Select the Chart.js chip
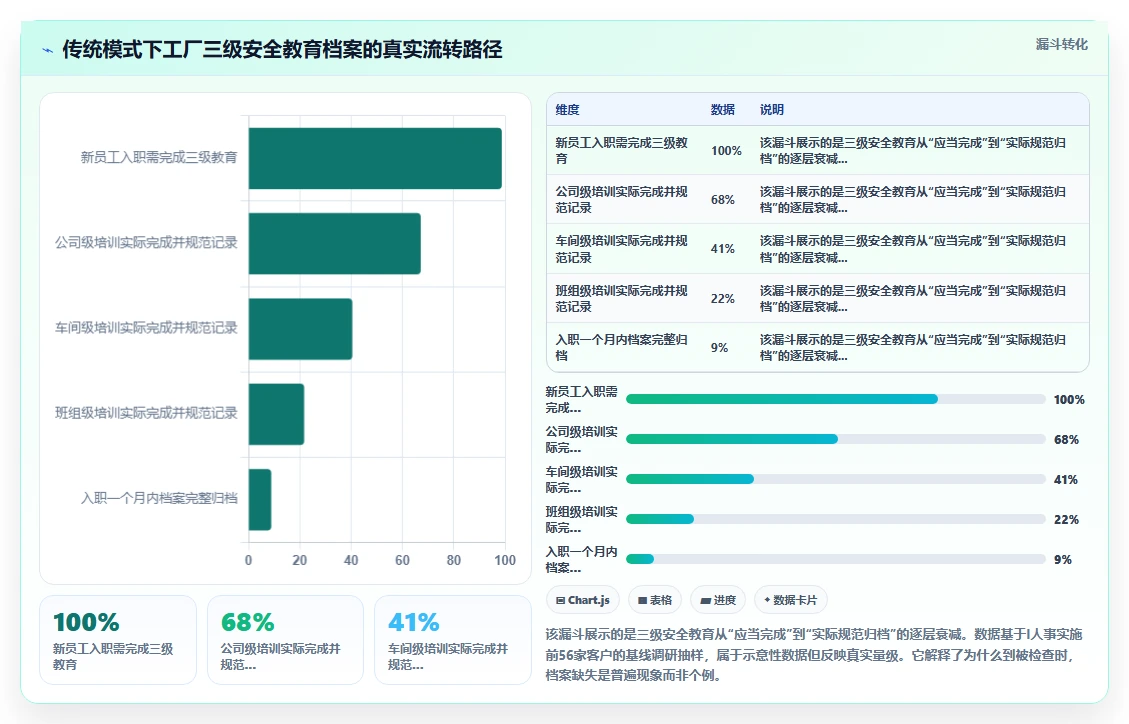Screen dimensions: 1129x724 583,600
